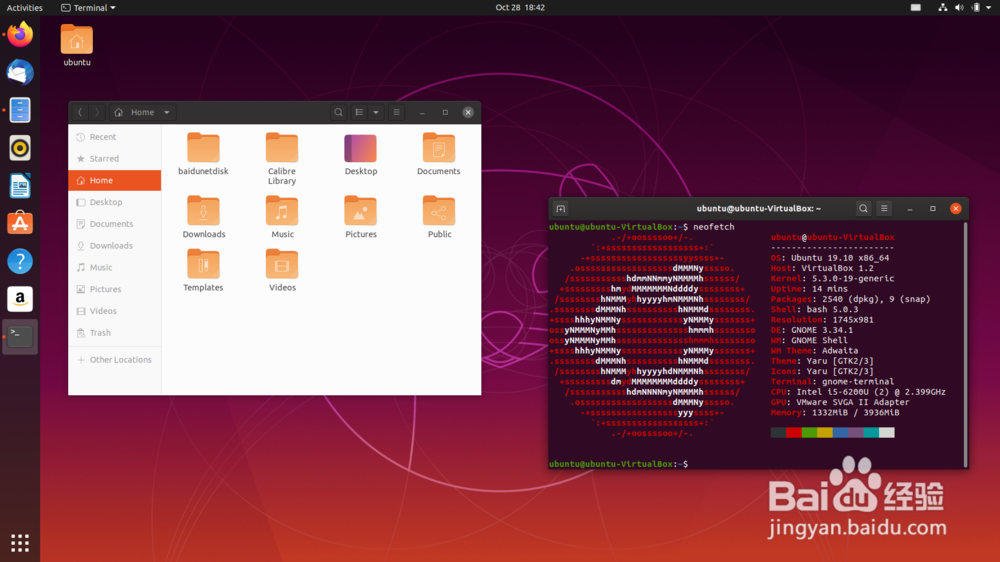Open the Pictures folder icon in Files
Image resolution: width=1000 pixels, height=562 pixels.
pos(360,217)
